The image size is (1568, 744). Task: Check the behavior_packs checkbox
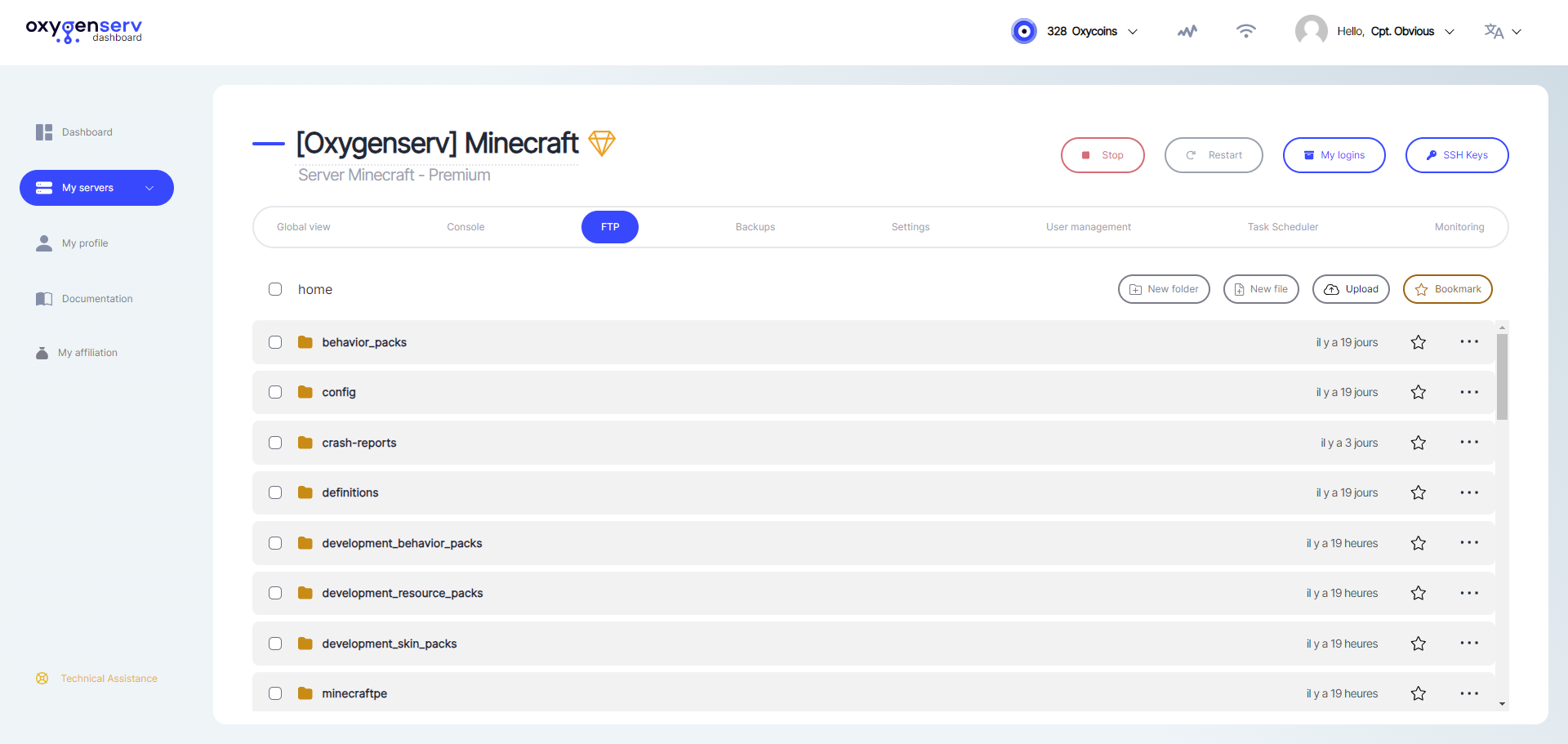275,342
